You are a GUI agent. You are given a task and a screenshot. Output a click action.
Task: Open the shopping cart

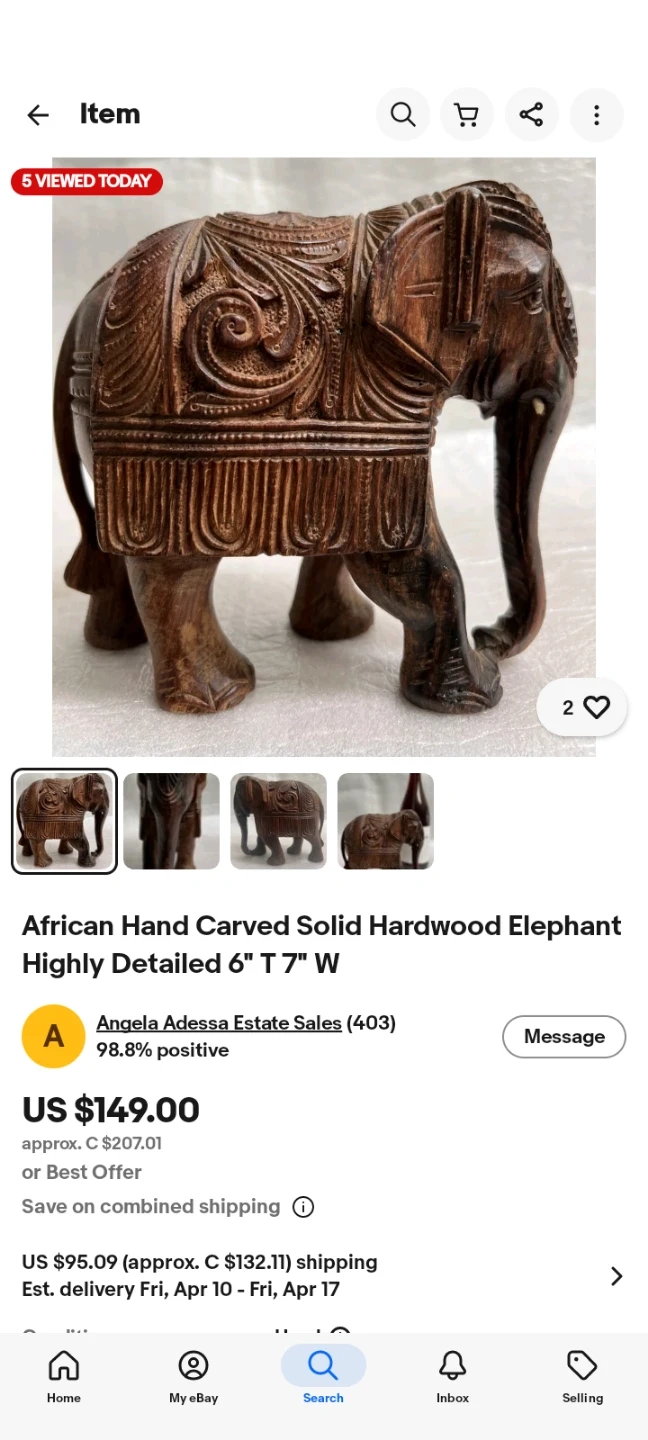pos(467,115)
